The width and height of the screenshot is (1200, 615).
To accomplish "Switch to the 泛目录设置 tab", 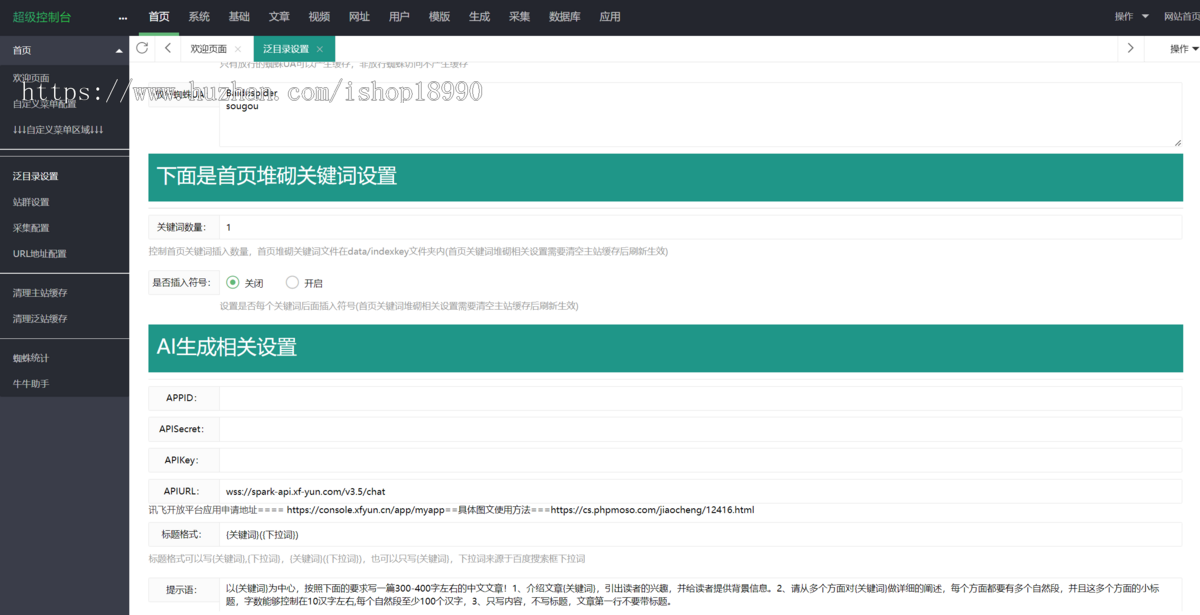I will click(x=286, y=49).
